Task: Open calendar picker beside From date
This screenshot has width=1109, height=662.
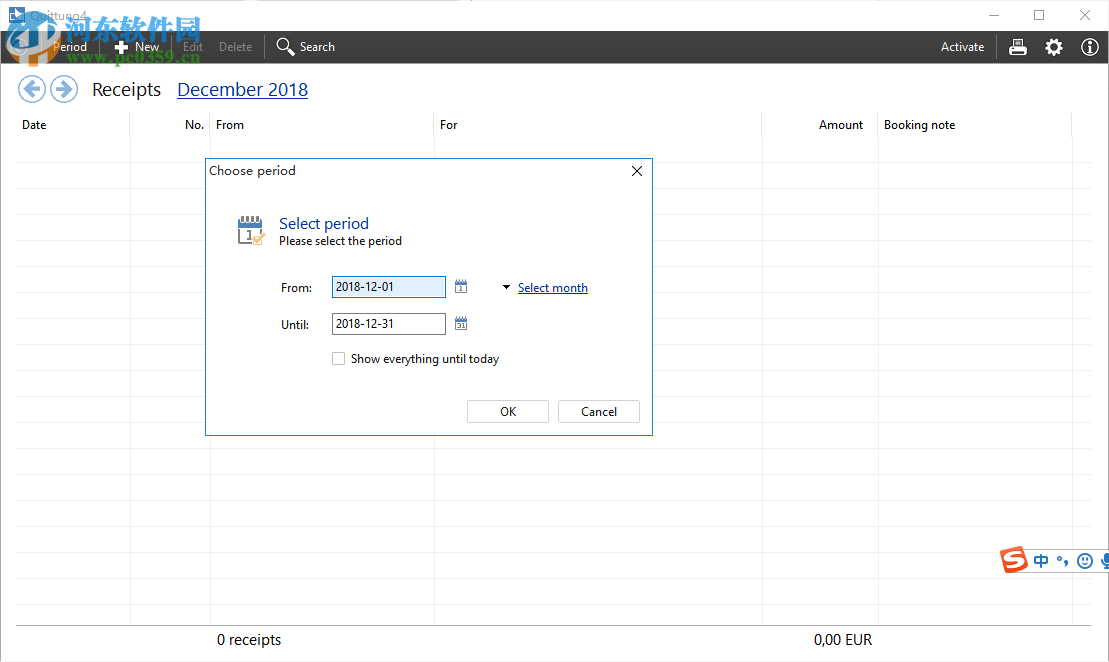Action: tap(461, 287)
